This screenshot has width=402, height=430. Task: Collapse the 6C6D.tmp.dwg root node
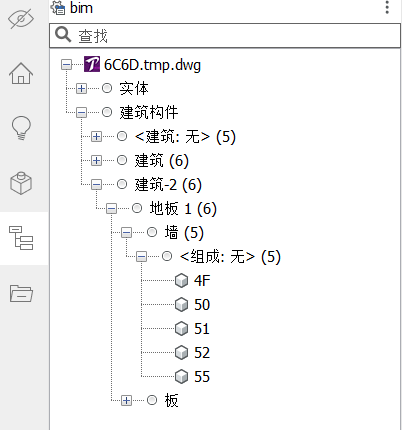(66, 65)
